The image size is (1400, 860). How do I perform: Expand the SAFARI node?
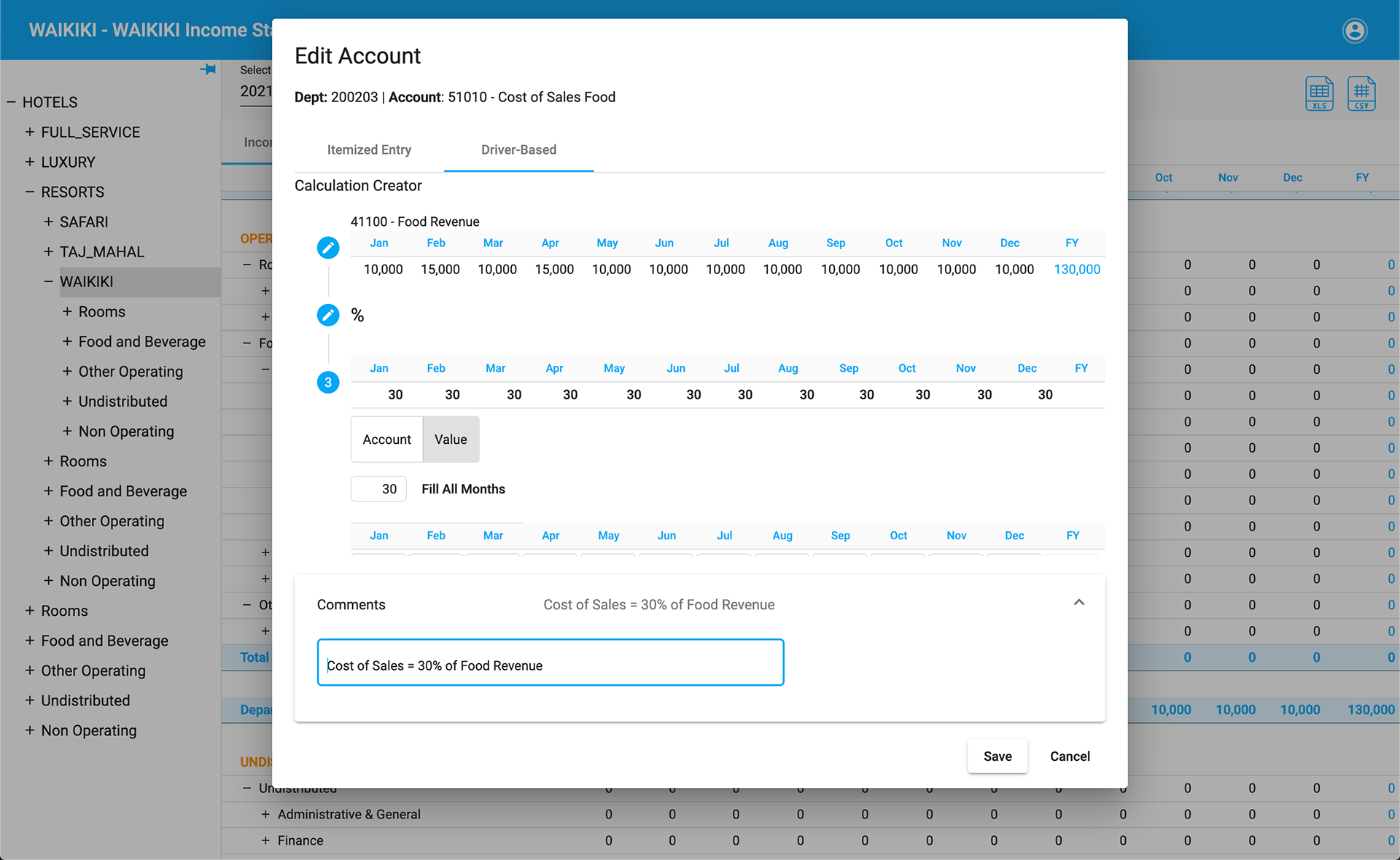click(48, 222)
